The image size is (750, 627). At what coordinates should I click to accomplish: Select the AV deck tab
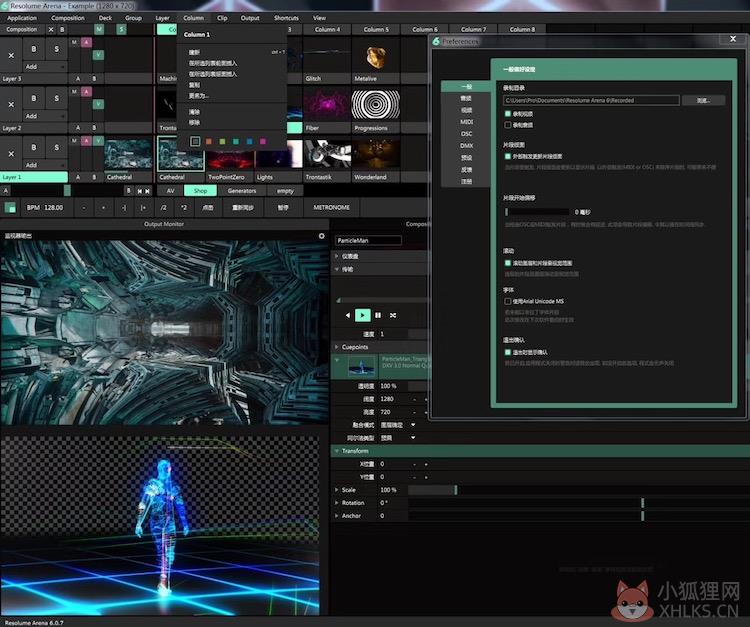point(170,191)
